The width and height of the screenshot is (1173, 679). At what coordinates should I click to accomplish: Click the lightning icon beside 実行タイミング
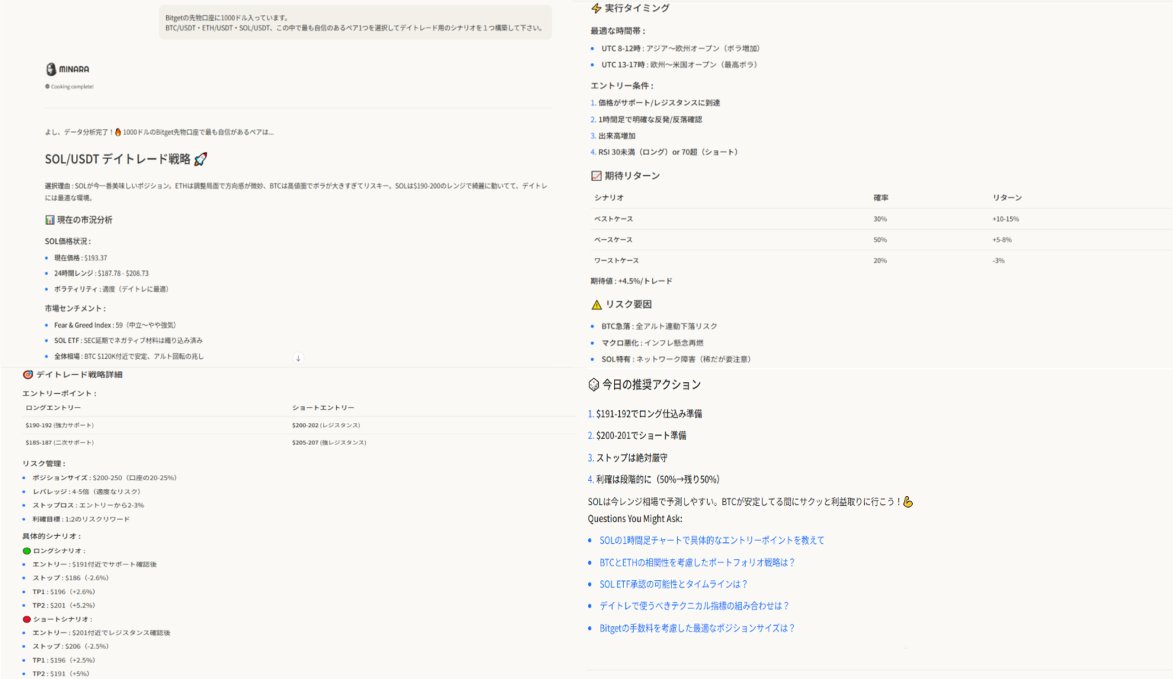596,8
